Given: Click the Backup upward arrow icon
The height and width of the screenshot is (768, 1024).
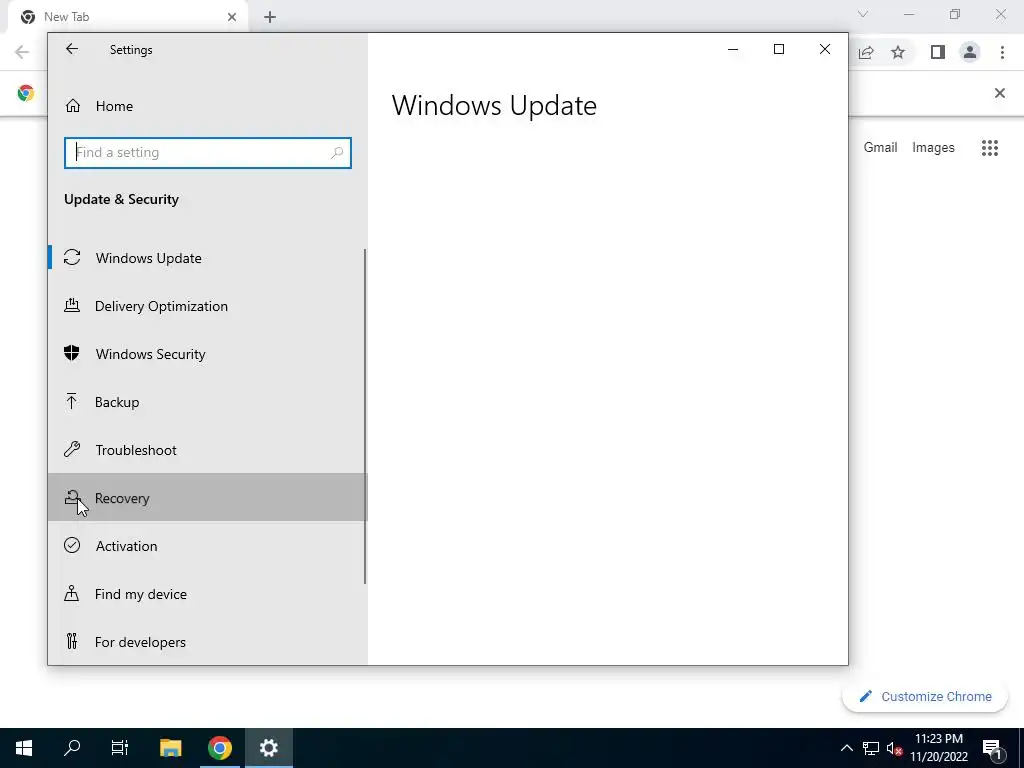Looking at the screenshot, I should [x=71, y=402].
